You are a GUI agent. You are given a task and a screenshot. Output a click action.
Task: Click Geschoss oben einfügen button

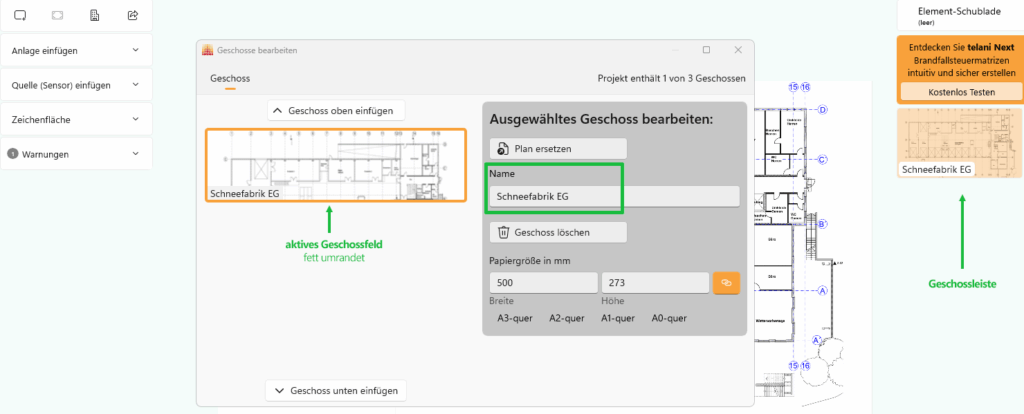point(336,111)
